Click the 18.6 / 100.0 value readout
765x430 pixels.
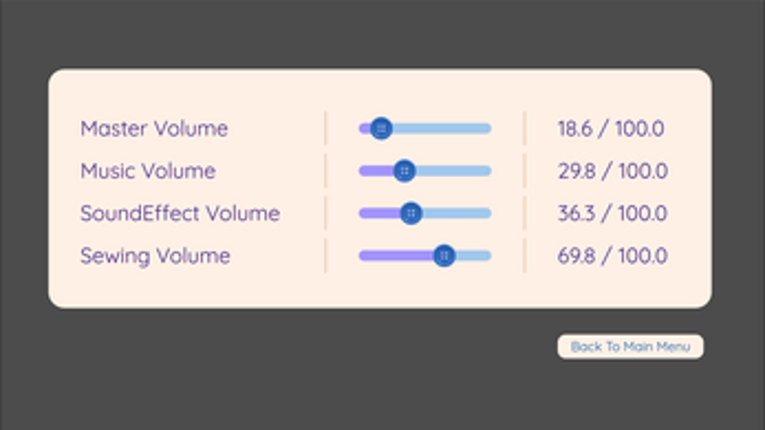(x=611, y=128)
